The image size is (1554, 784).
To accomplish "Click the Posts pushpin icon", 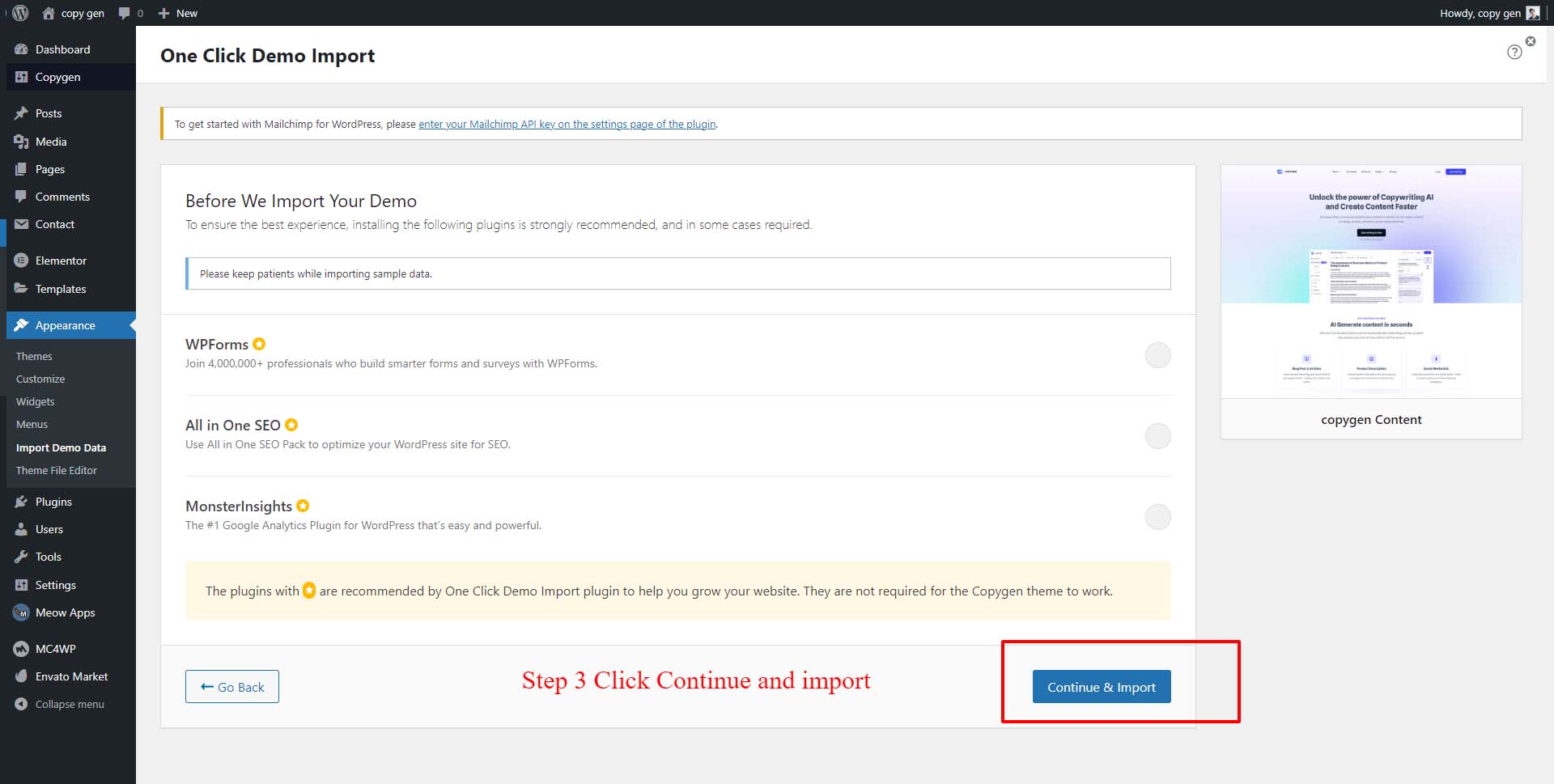I will coord(21,113).
